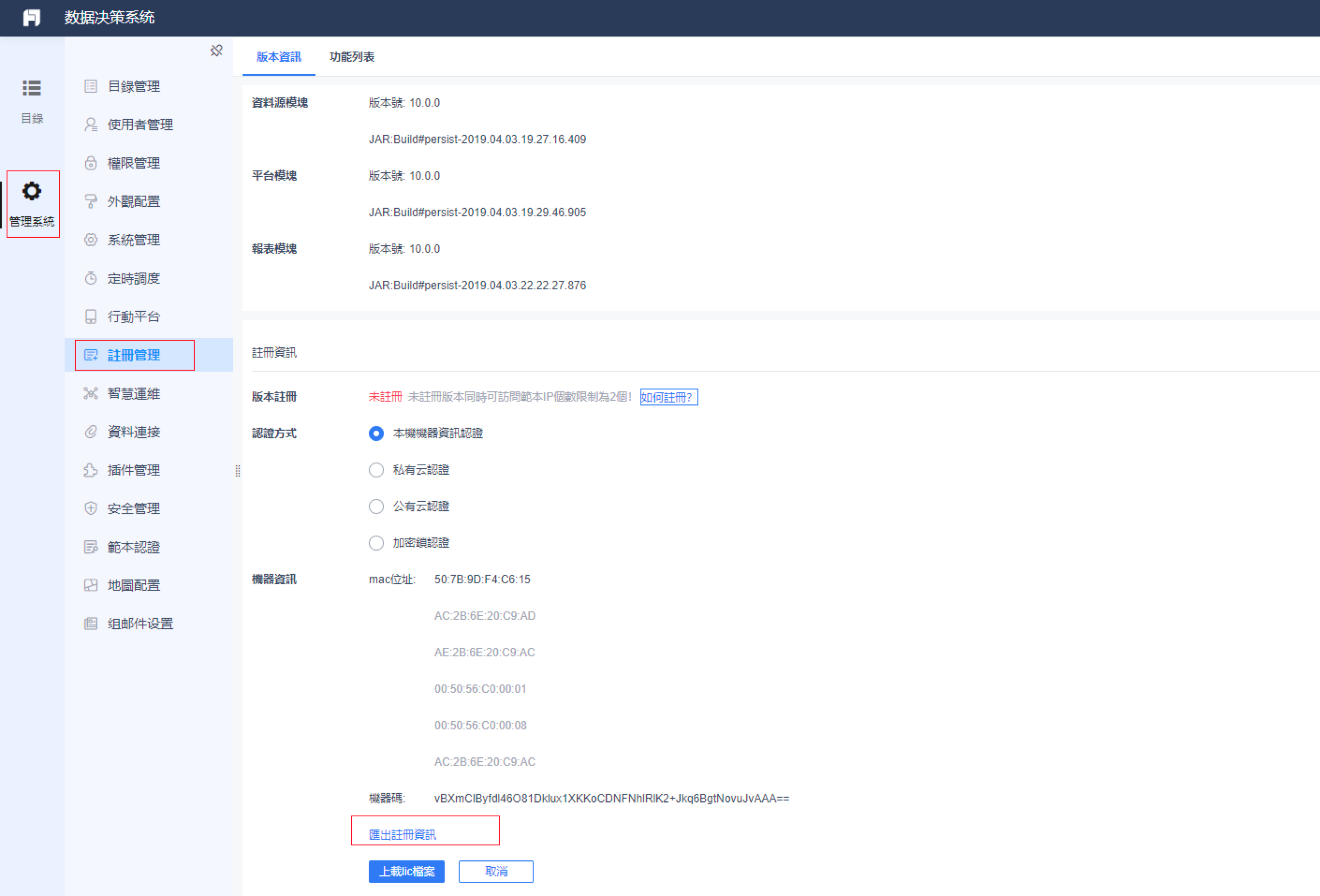The height and width of the screenshot is (896, 1320).
Task: Click the 上載lic檔案 button
Action: pos(407,871)
